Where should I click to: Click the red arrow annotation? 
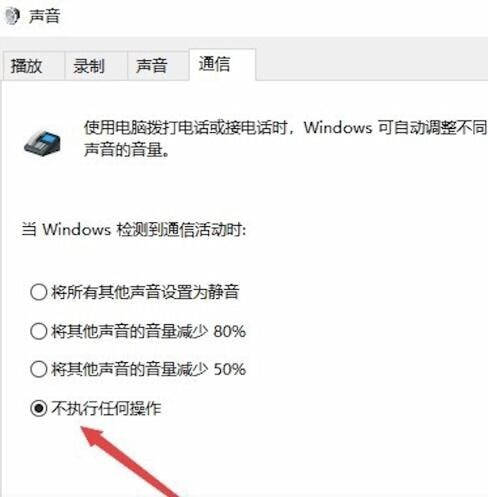(129, 461)
